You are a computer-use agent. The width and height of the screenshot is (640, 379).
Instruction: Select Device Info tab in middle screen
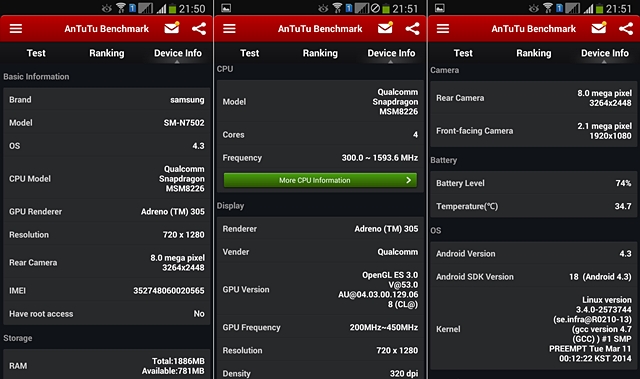point(391,53)
